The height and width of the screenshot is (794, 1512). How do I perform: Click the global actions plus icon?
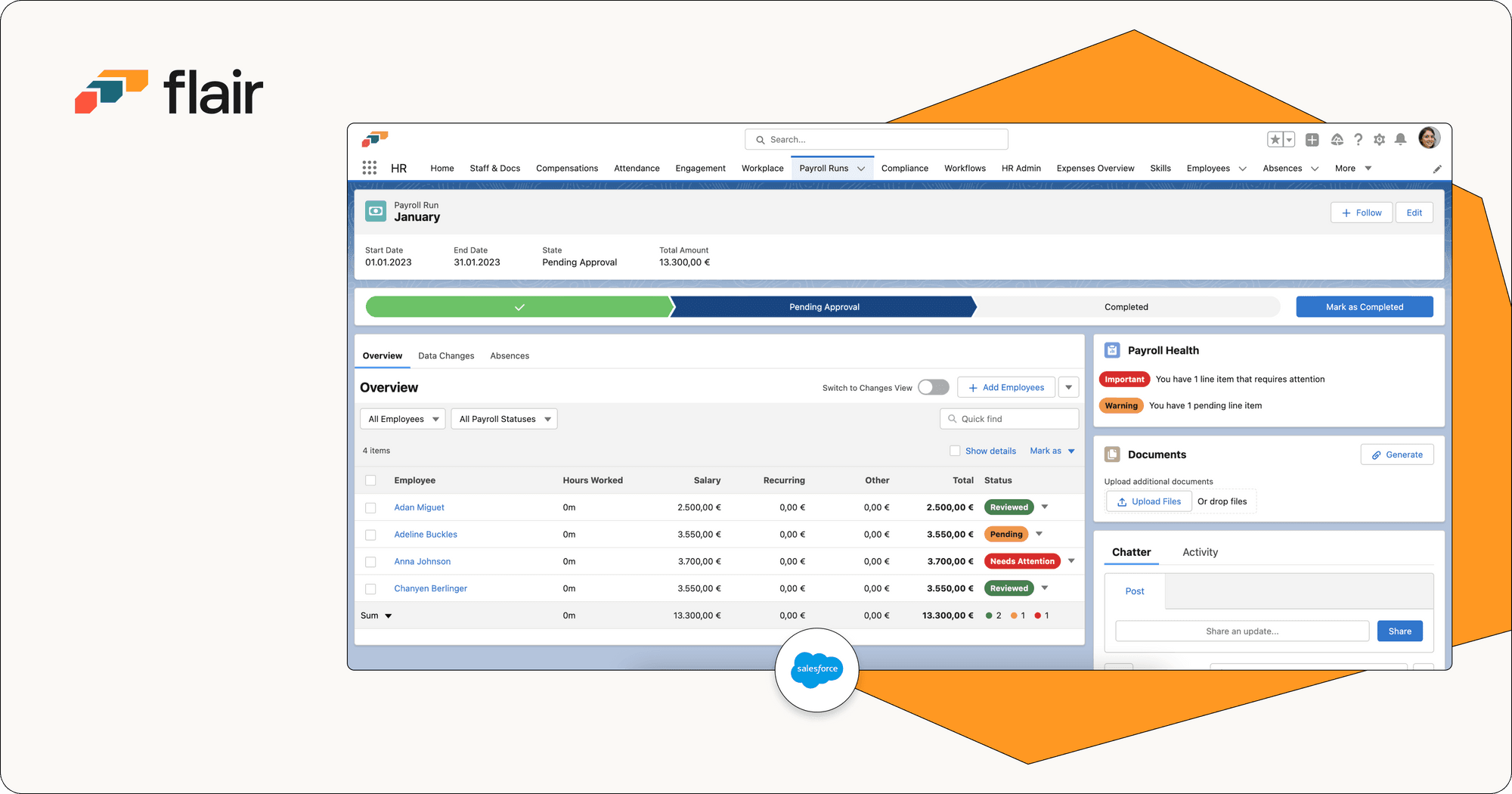click(1312, 139)
